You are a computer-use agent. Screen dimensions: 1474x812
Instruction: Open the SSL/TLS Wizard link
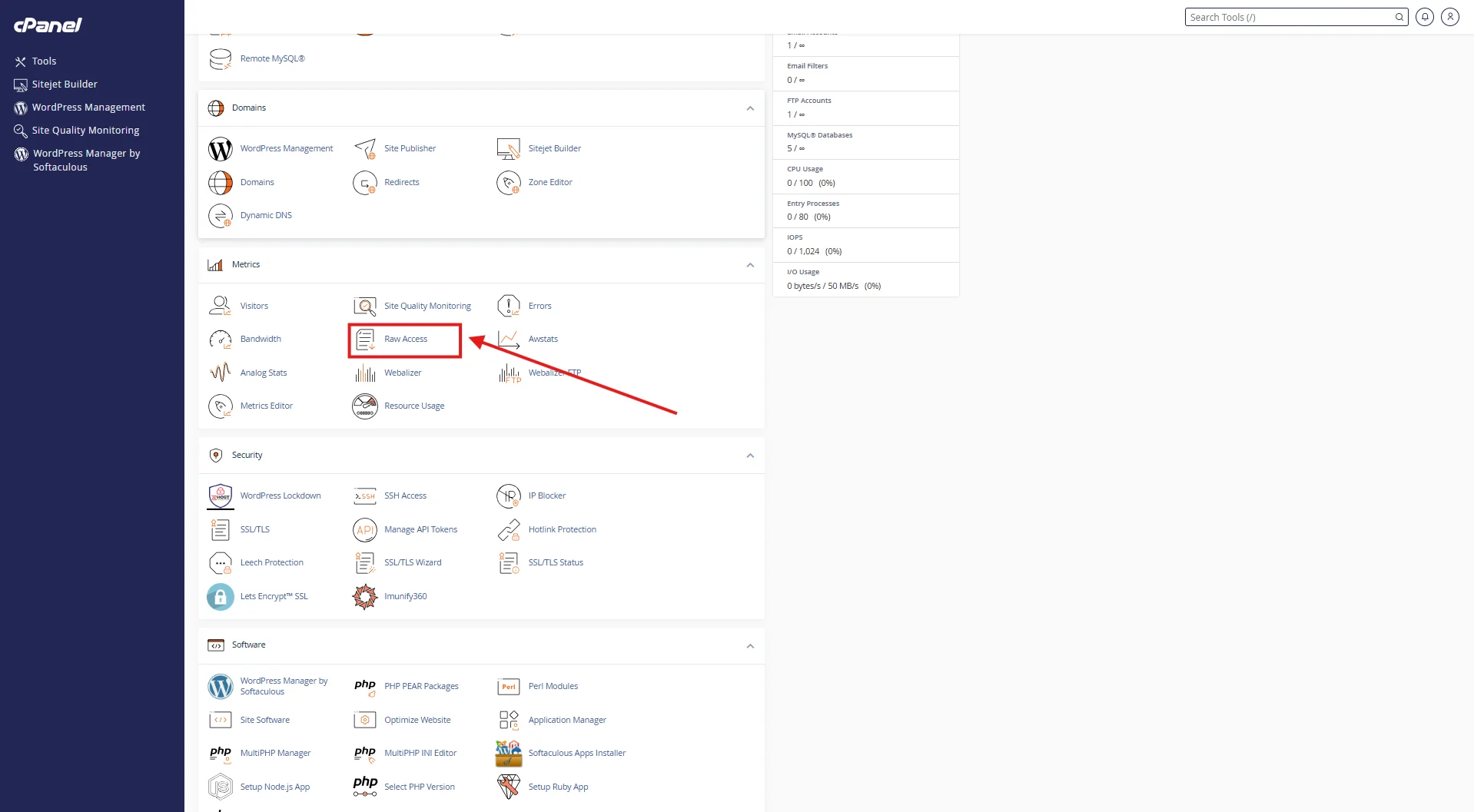click(413, 562)
